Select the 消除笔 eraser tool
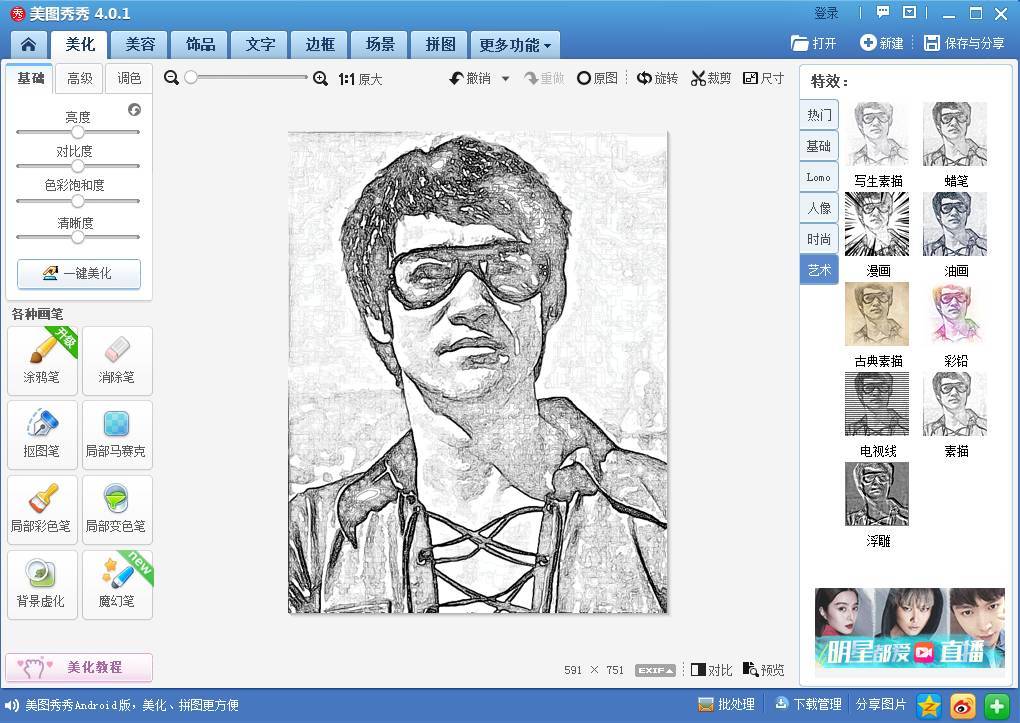This screenshot has width=1020, height=723. pos(117,359)
